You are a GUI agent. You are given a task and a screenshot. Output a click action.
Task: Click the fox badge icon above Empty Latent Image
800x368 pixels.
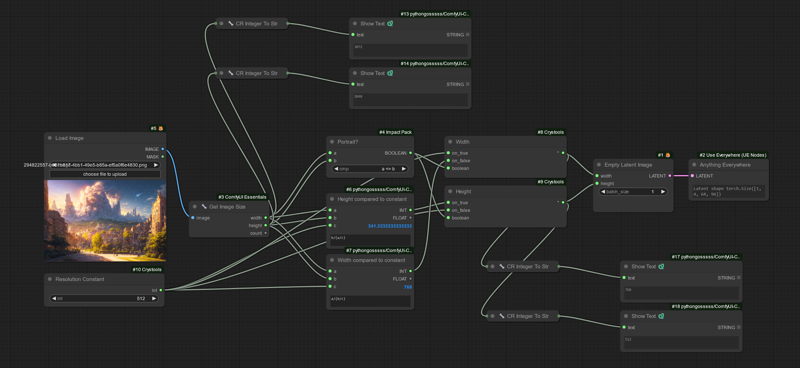tap(668, 155)
